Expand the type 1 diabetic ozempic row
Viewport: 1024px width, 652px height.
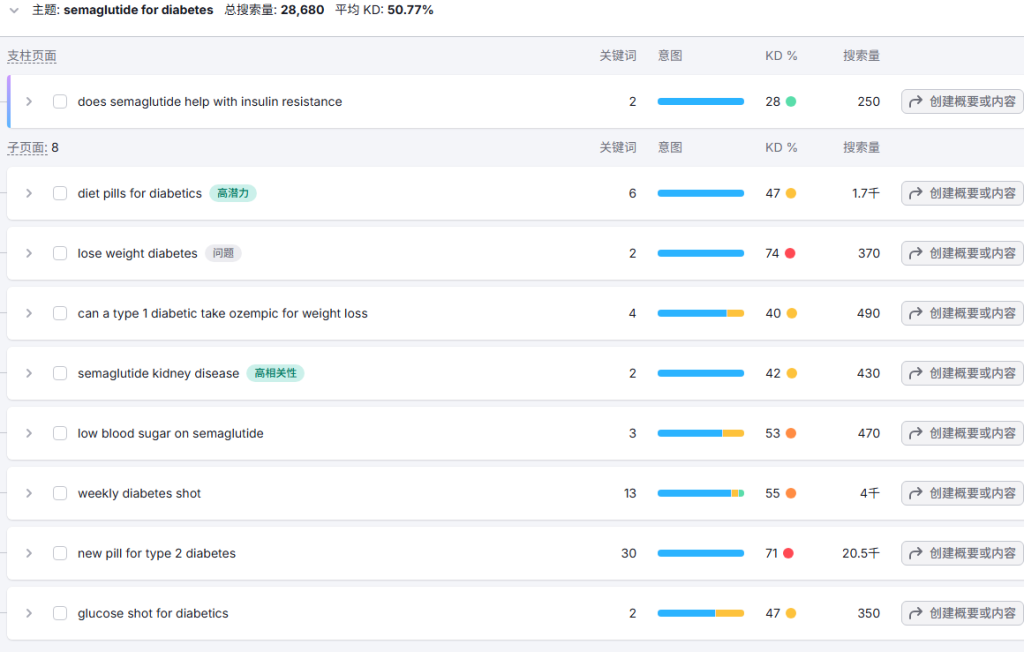pos(29,314)
